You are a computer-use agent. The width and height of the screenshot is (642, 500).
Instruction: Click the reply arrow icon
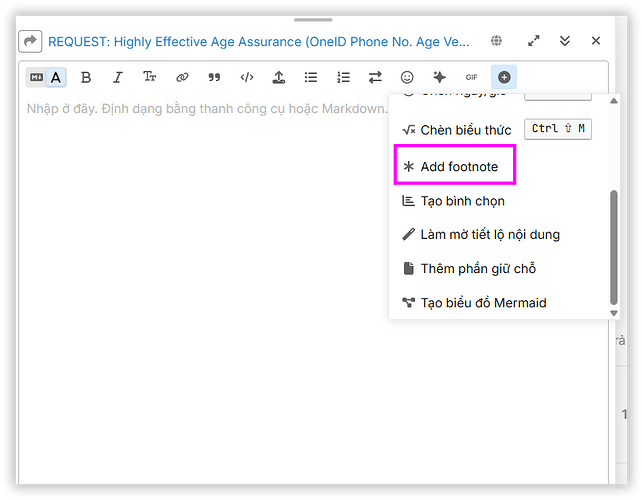30,41
